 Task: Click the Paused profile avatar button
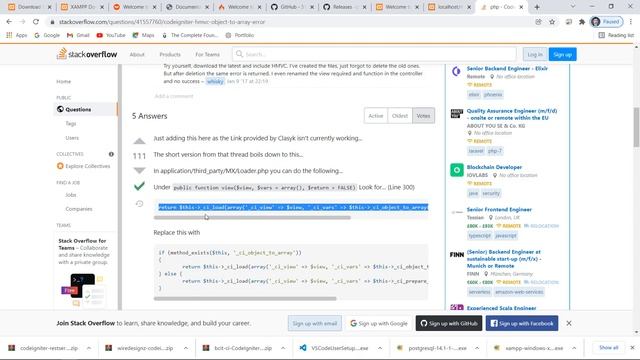coord(607,22)
